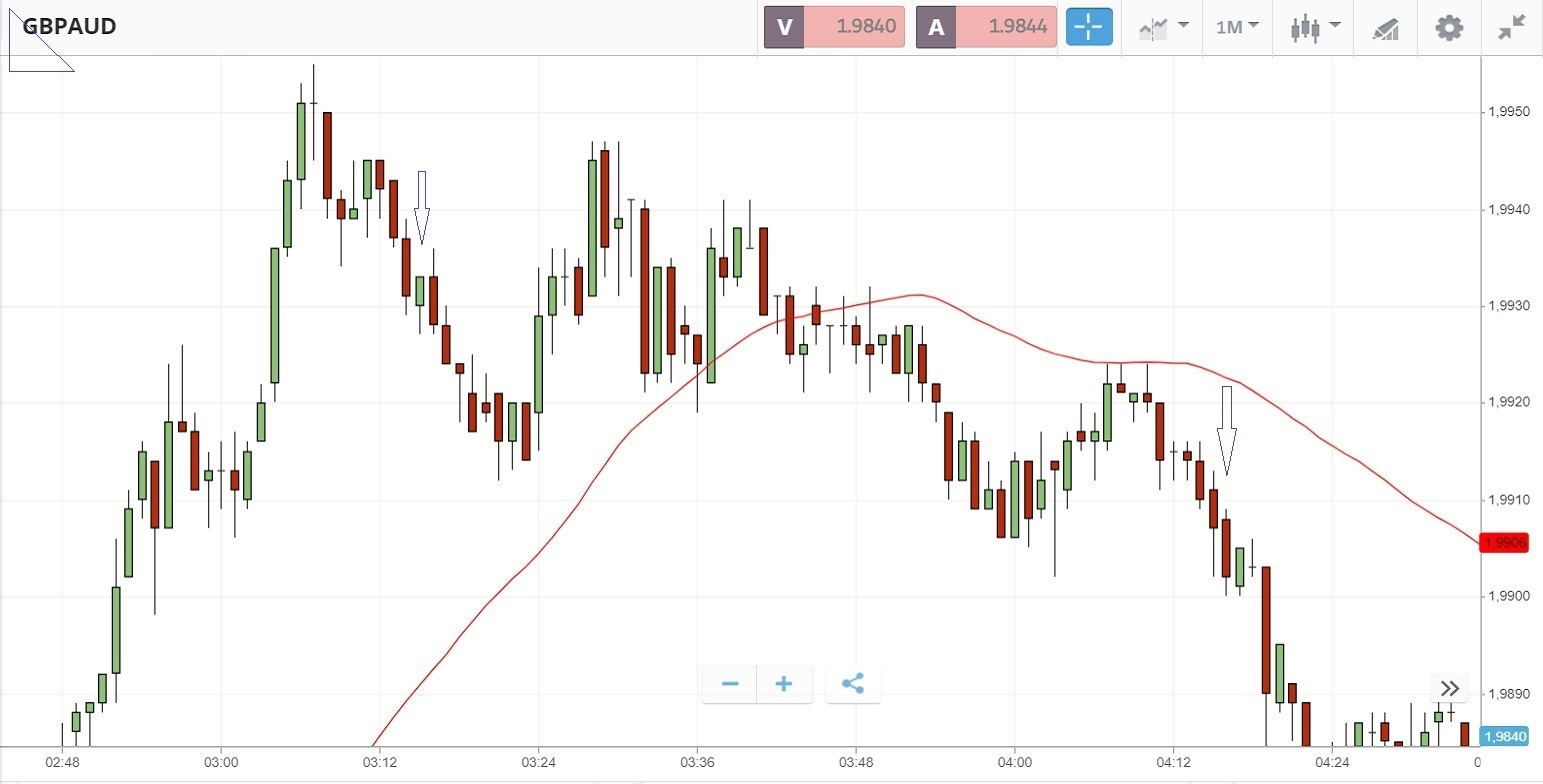The image size is (1543, 784).
Task: Open chart settings gear
Action: [x=1449, y=27]
